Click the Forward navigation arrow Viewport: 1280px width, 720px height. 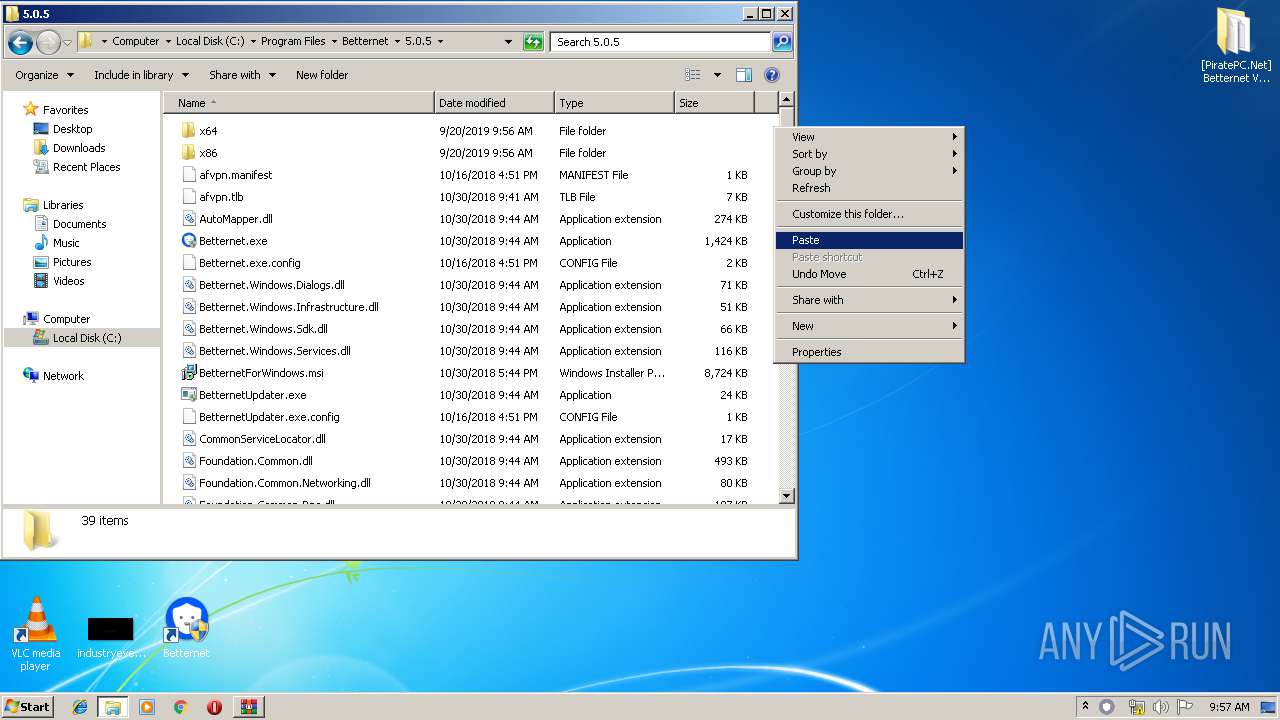[48, 42]
